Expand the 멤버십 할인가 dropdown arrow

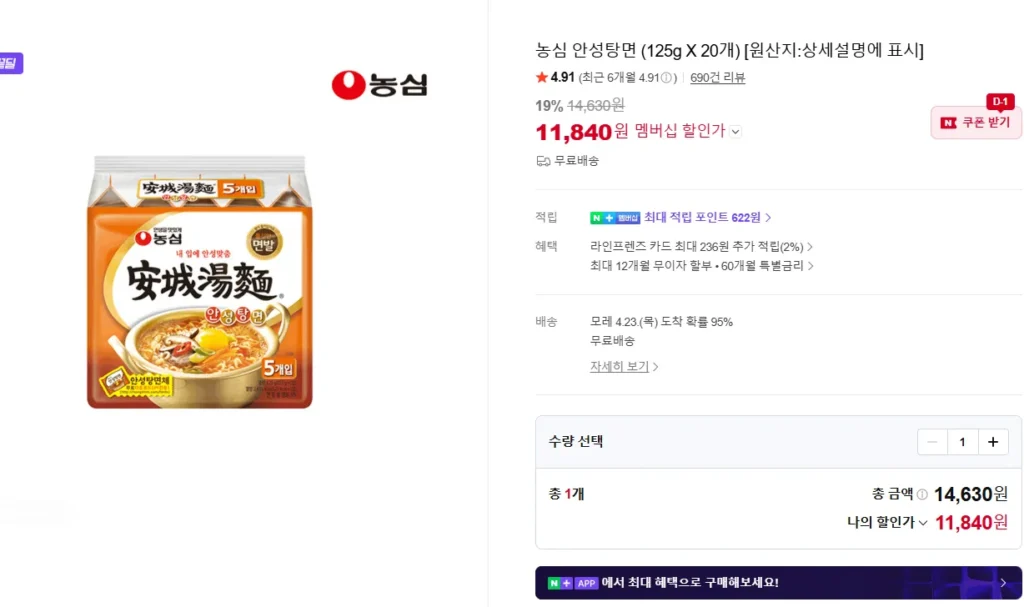click(x=736, y=131)
